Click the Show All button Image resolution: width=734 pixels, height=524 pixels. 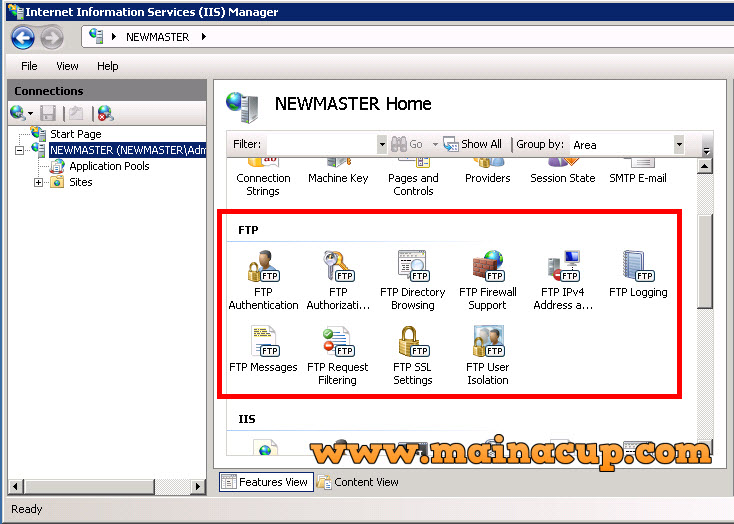[x=473, y=144]
